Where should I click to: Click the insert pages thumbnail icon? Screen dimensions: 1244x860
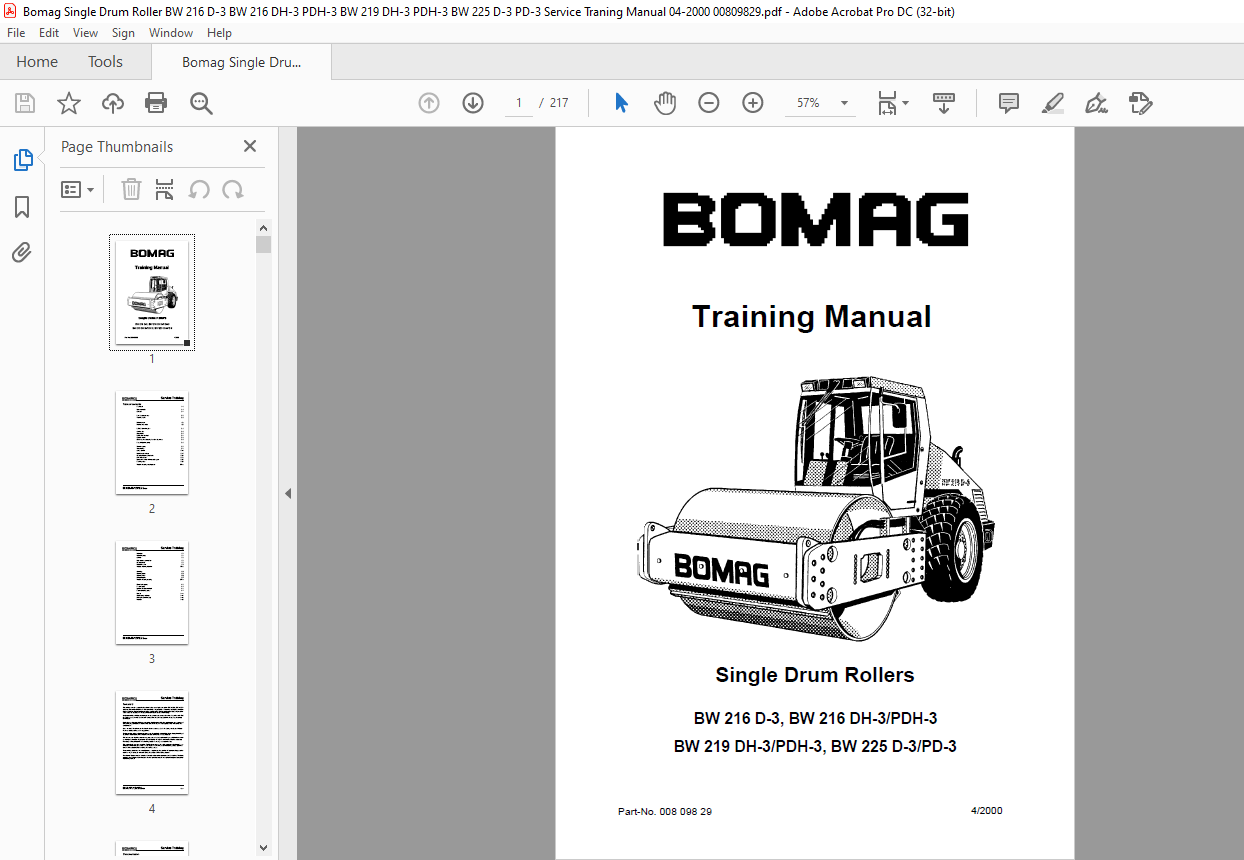click(x=165, y=189)
